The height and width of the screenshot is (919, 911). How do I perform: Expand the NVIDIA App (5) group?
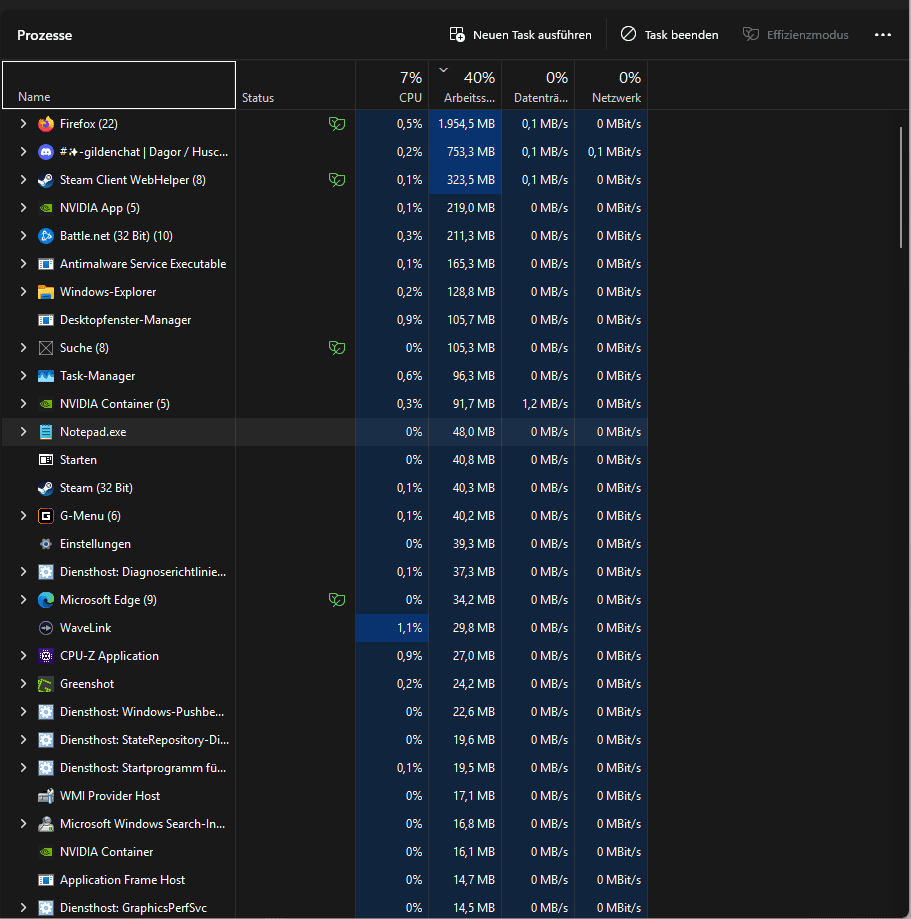click(x=23, y=207)
